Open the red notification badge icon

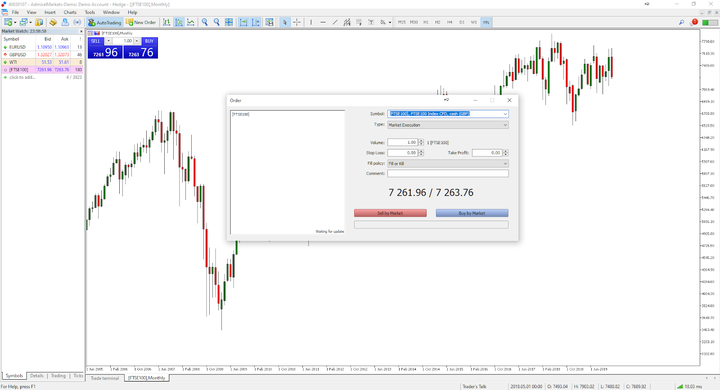click(694, 22)
